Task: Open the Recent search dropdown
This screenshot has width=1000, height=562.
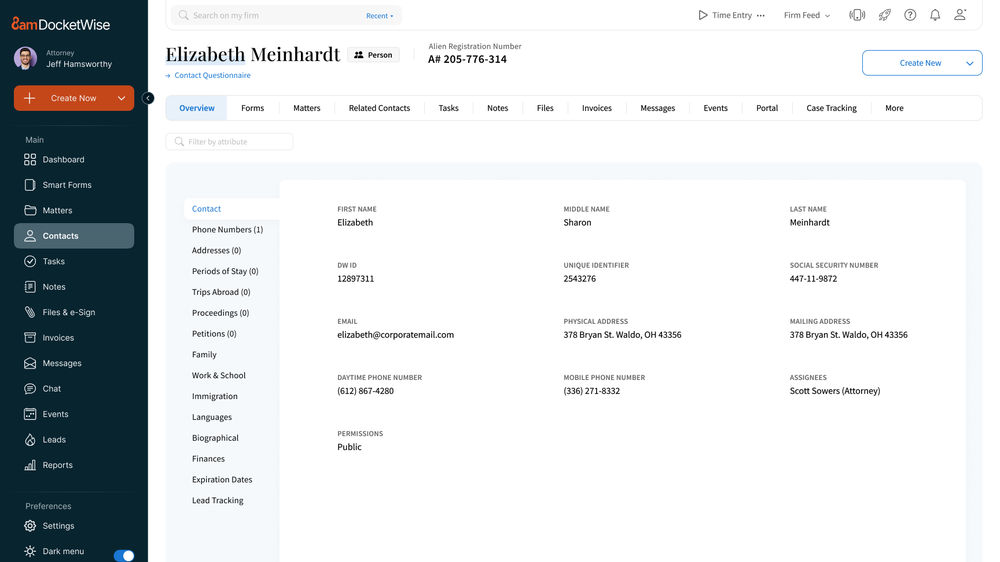Action: coord(379,16)
